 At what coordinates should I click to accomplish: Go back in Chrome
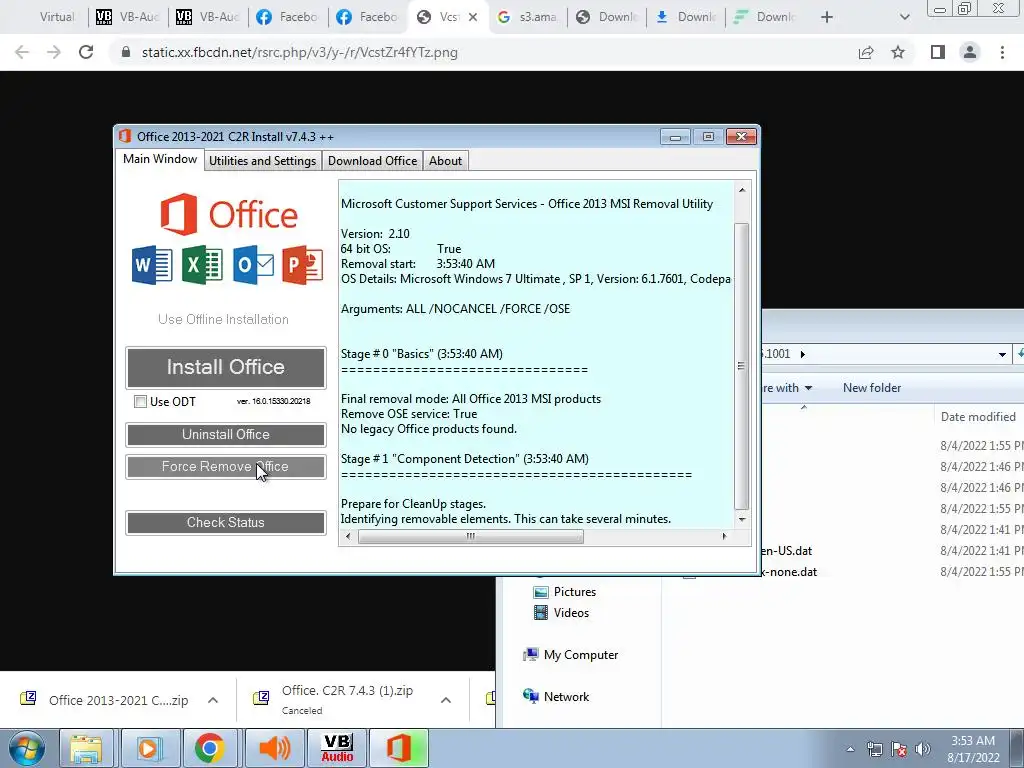coord(22,52)
